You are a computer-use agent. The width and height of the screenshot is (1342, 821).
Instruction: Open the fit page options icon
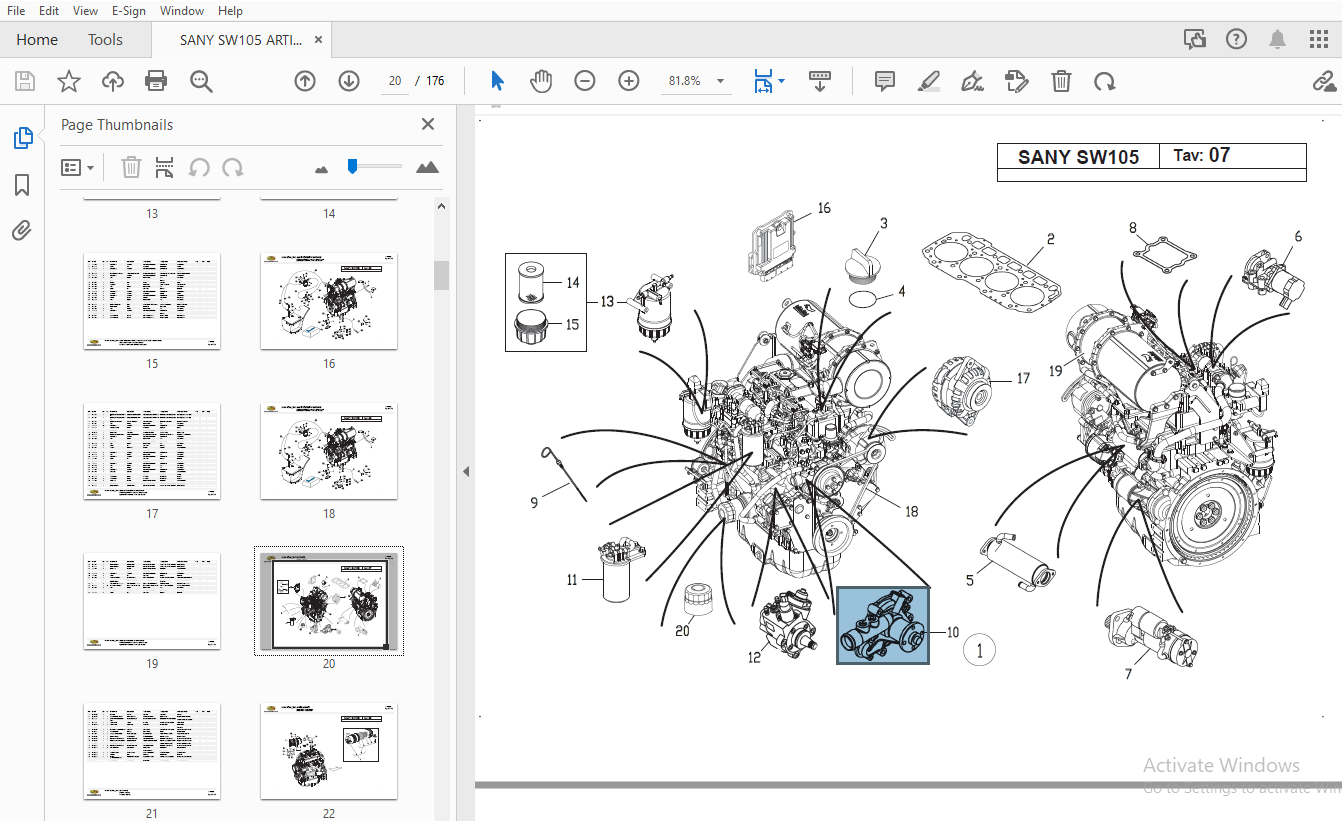[763, 81]
